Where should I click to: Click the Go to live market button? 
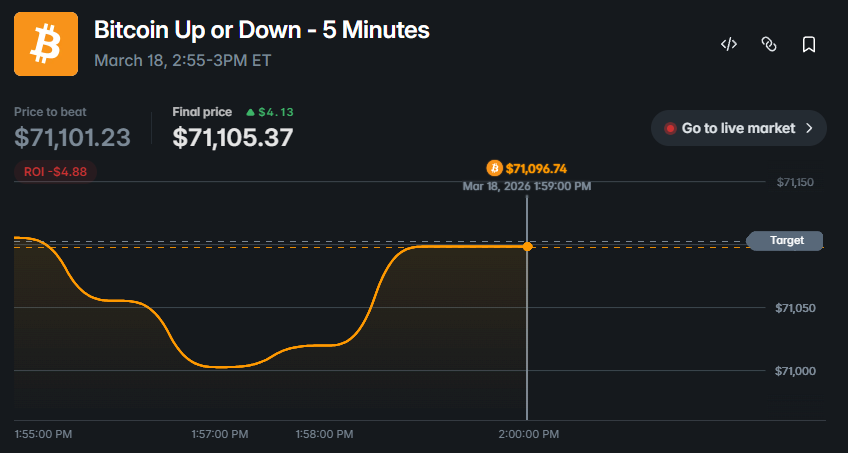[739, 128]
